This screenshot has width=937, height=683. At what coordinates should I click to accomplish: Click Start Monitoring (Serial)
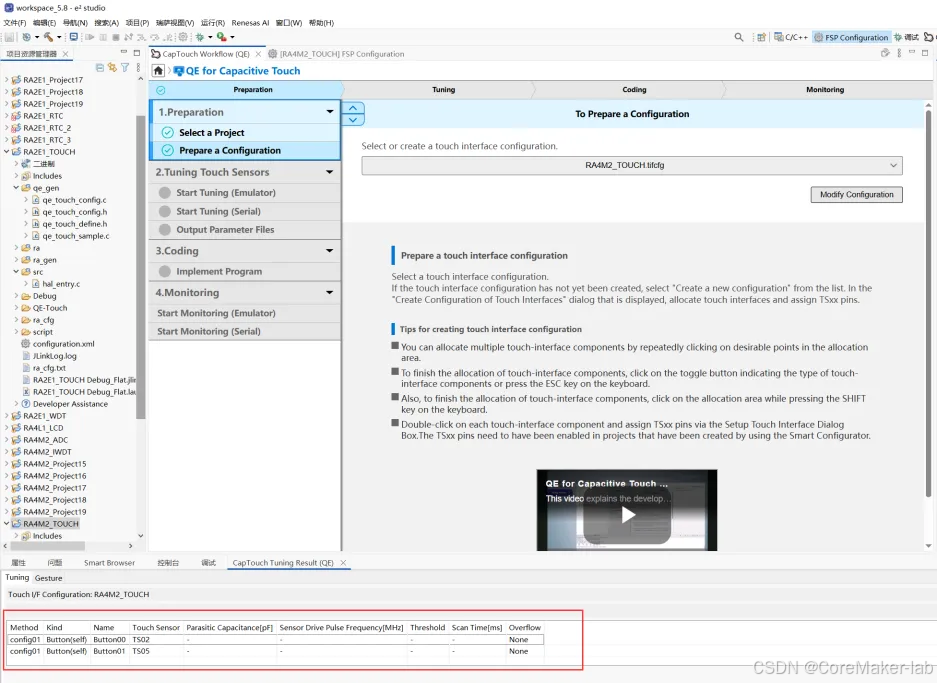(x=245, y=331)
